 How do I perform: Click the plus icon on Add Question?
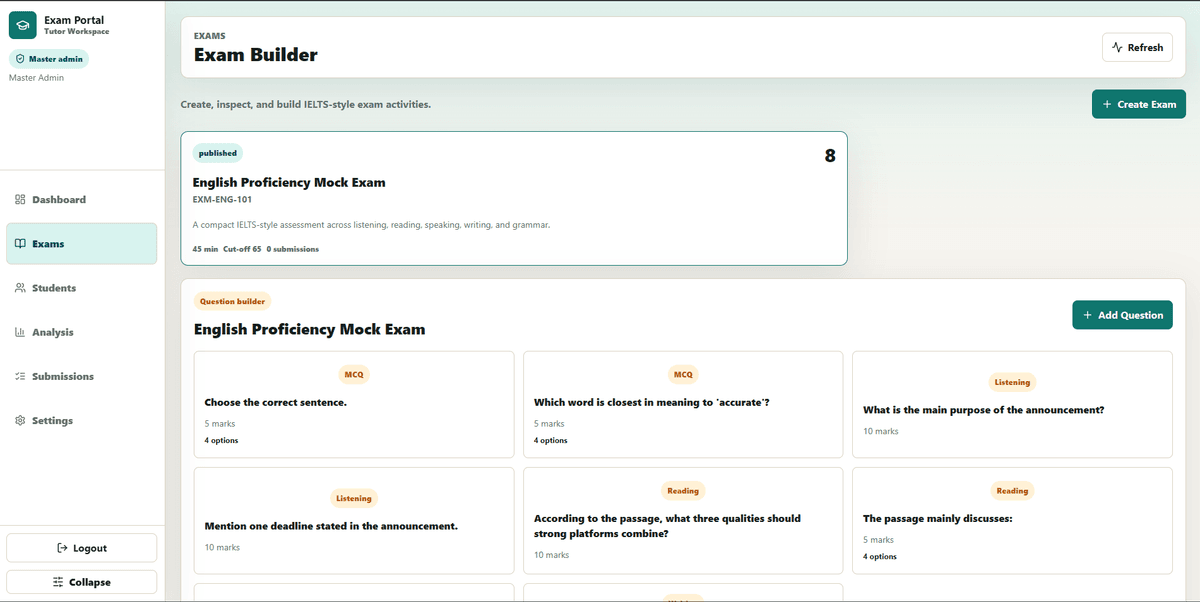coord(1088,315)
